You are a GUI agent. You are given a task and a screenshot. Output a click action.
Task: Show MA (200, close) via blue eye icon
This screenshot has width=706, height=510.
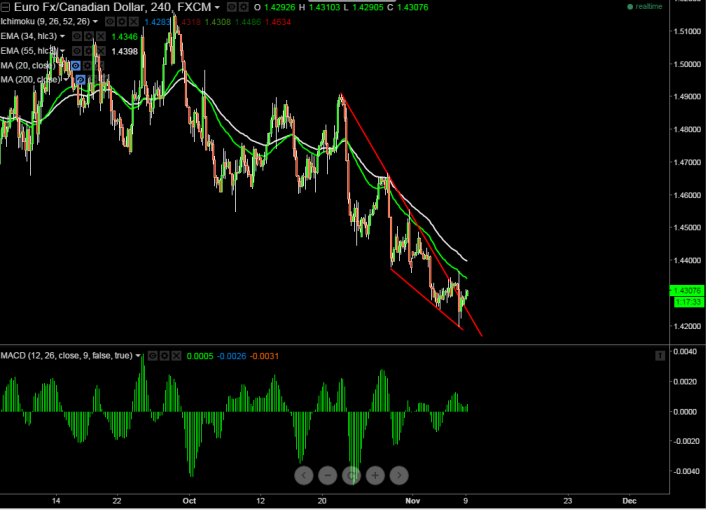[80, 80]
